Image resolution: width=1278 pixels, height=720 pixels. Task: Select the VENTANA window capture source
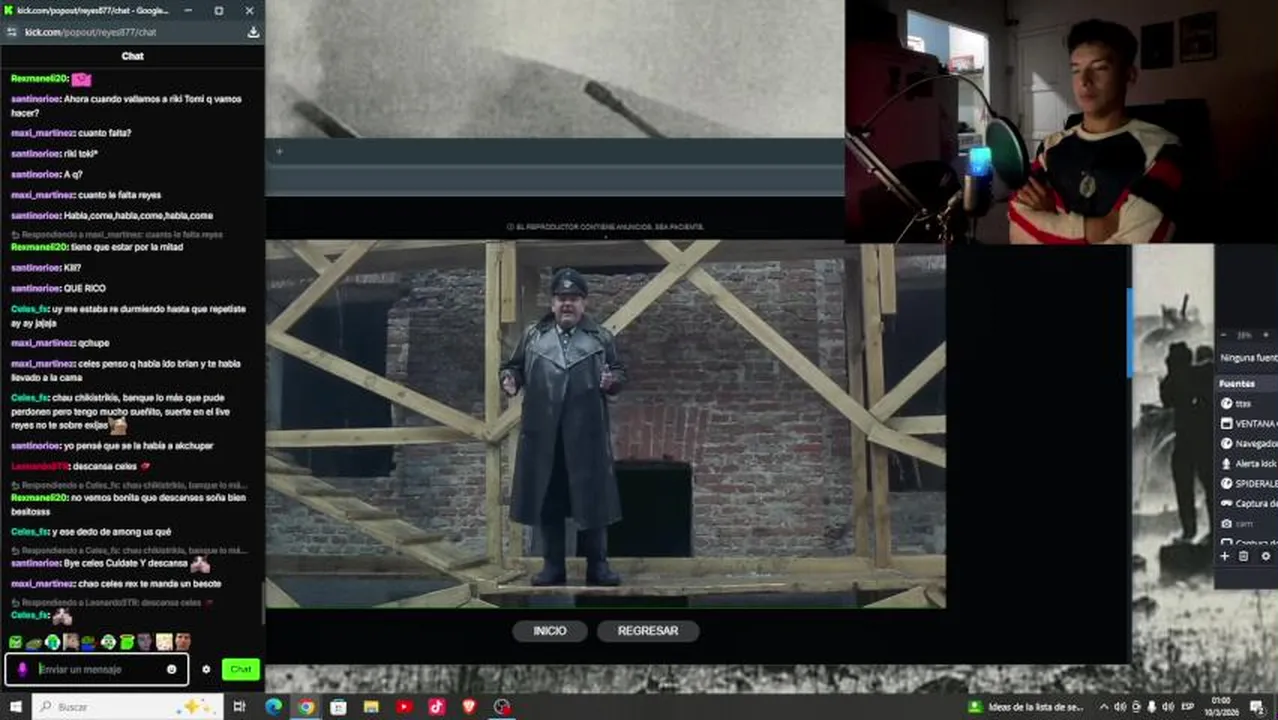point(1247,423)
